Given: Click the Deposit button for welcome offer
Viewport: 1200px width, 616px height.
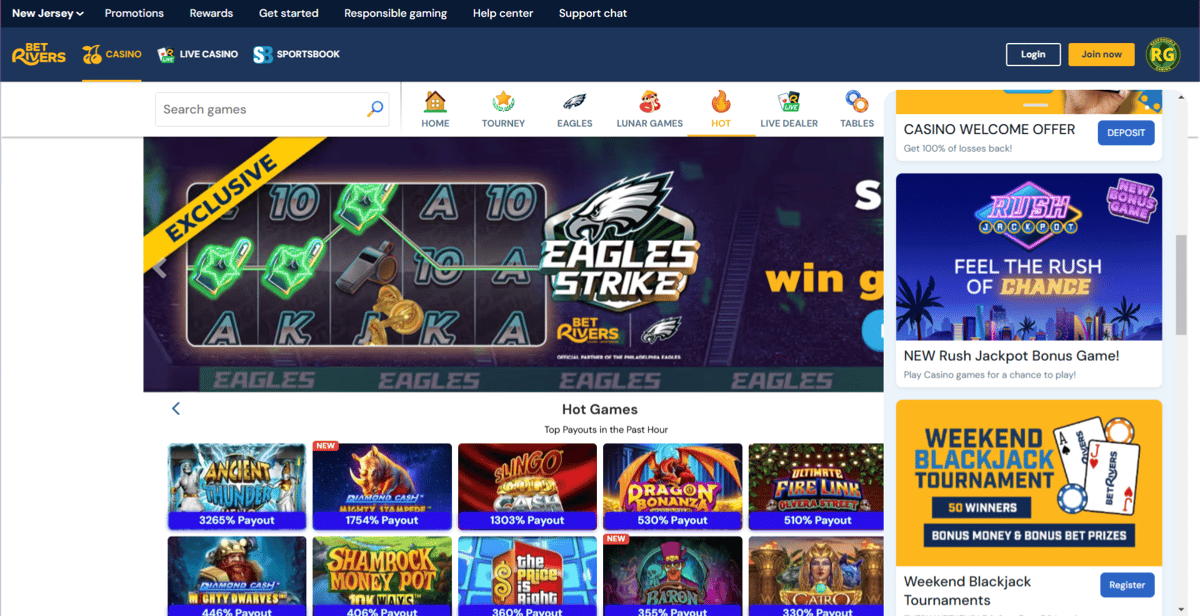Looking at the screenshot, I should coord(1126,133).
